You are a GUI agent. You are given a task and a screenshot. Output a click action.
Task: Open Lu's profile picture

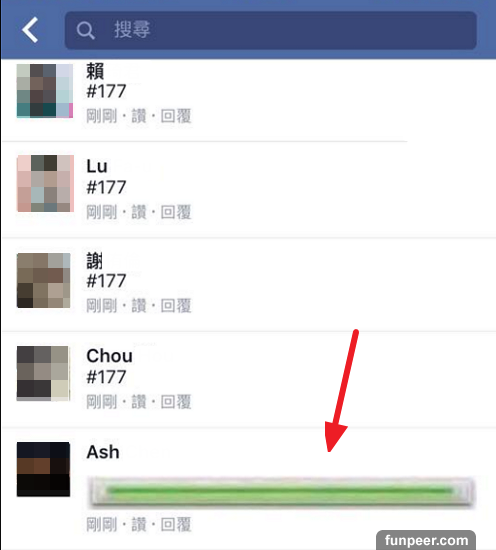45,183
